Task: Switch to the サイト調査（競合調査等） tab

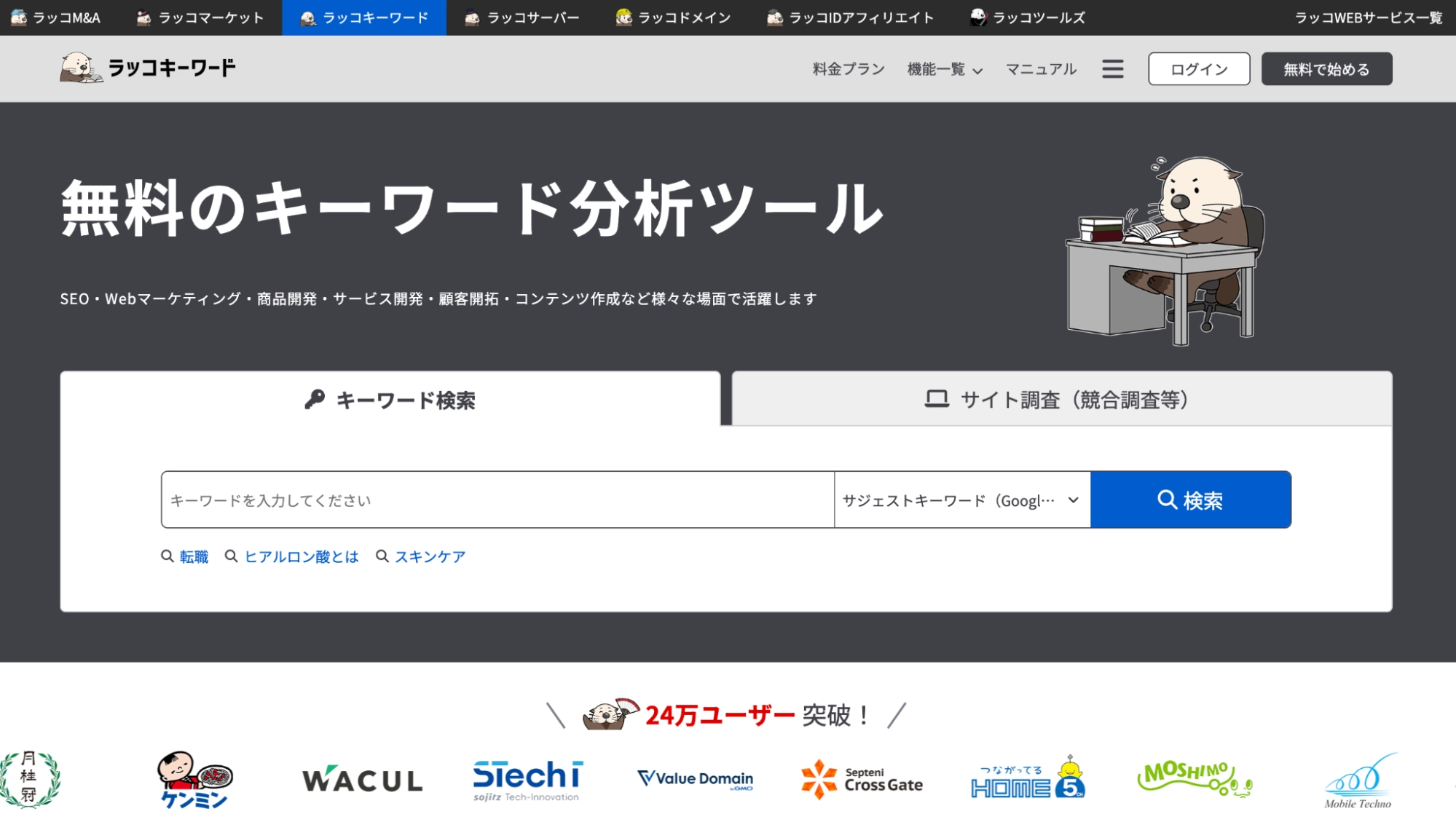Action: (1062, 399)
